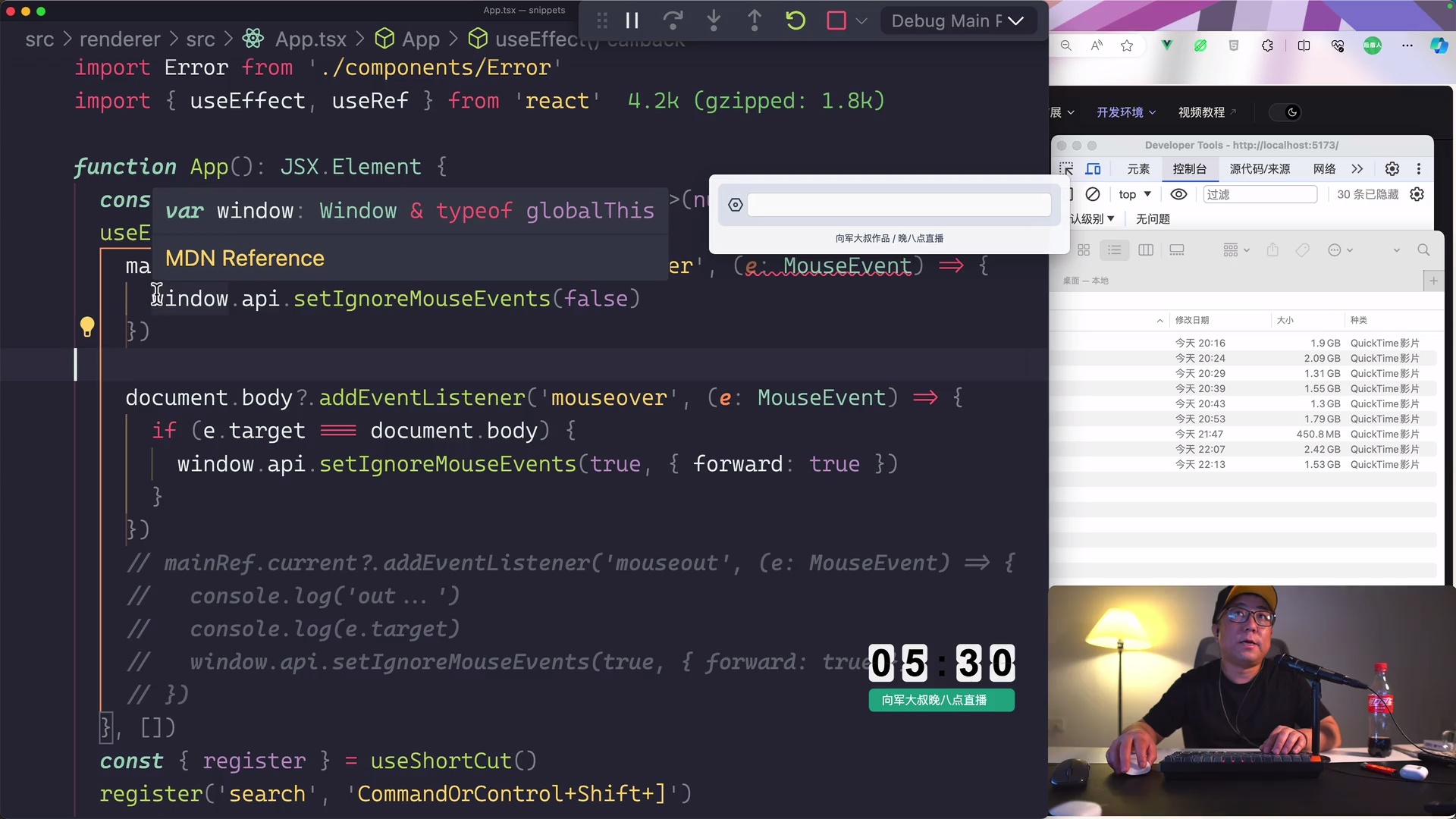1456x819 pixels.
Task: Open the 视频教程 external link
Action: click(1204, 112)
